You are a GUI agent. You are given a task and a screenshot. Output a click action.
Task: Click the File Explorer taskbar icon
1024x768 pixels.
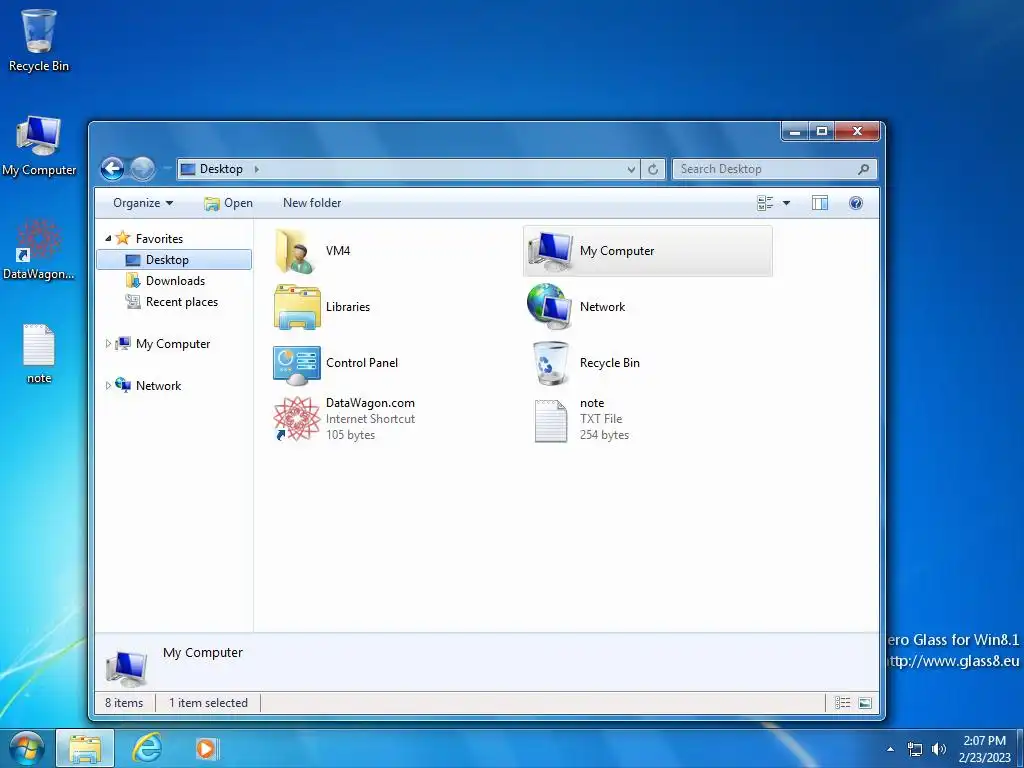pyautogui.click(x=86, y=749)
